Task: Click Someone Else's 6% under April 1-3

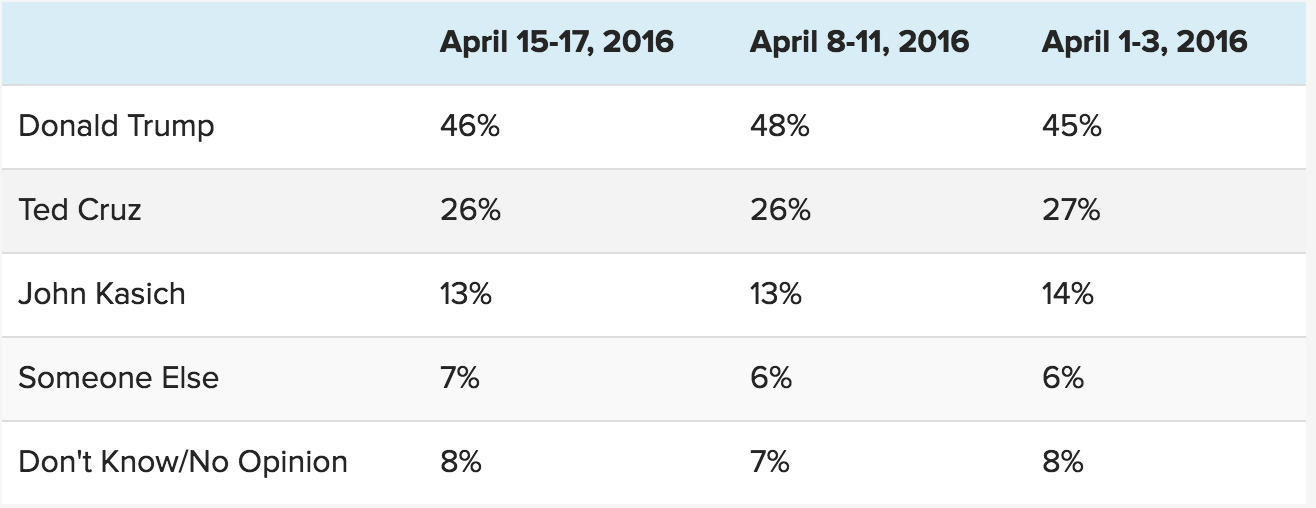Action: [x=1062, y=378]
